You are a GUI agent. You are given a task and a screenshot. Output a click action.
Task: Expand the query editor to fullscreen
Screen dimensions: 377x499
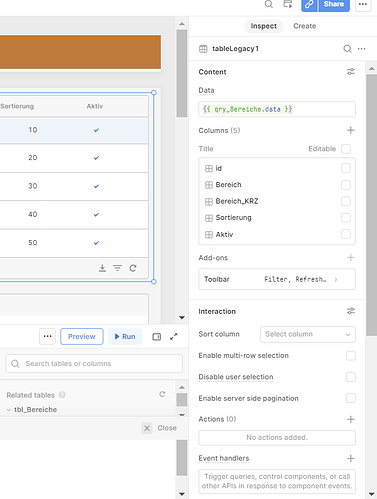click(x=174, y=337)
